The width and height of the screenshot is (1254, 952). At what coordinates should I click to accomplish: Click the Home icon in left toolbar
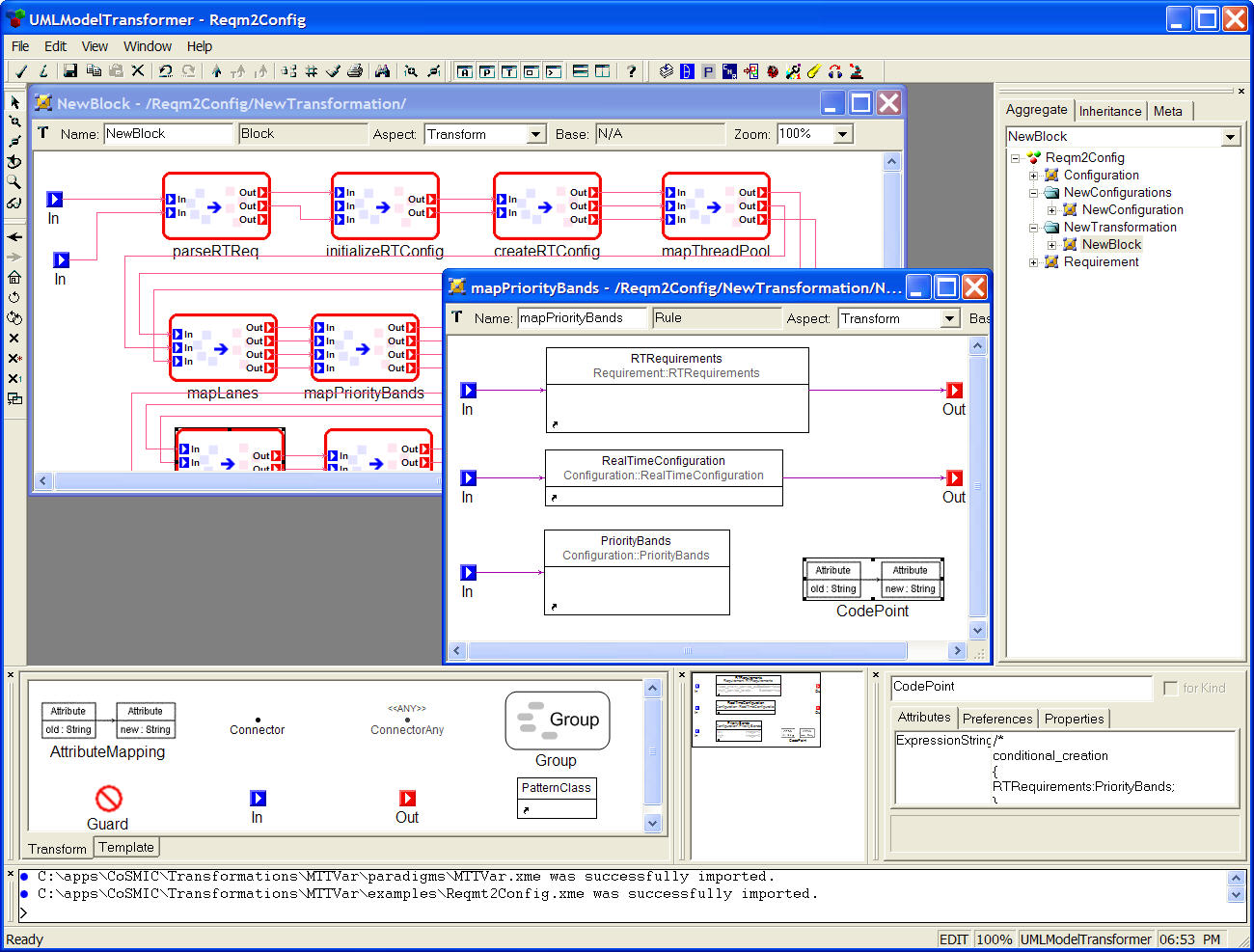pos(14,277)
